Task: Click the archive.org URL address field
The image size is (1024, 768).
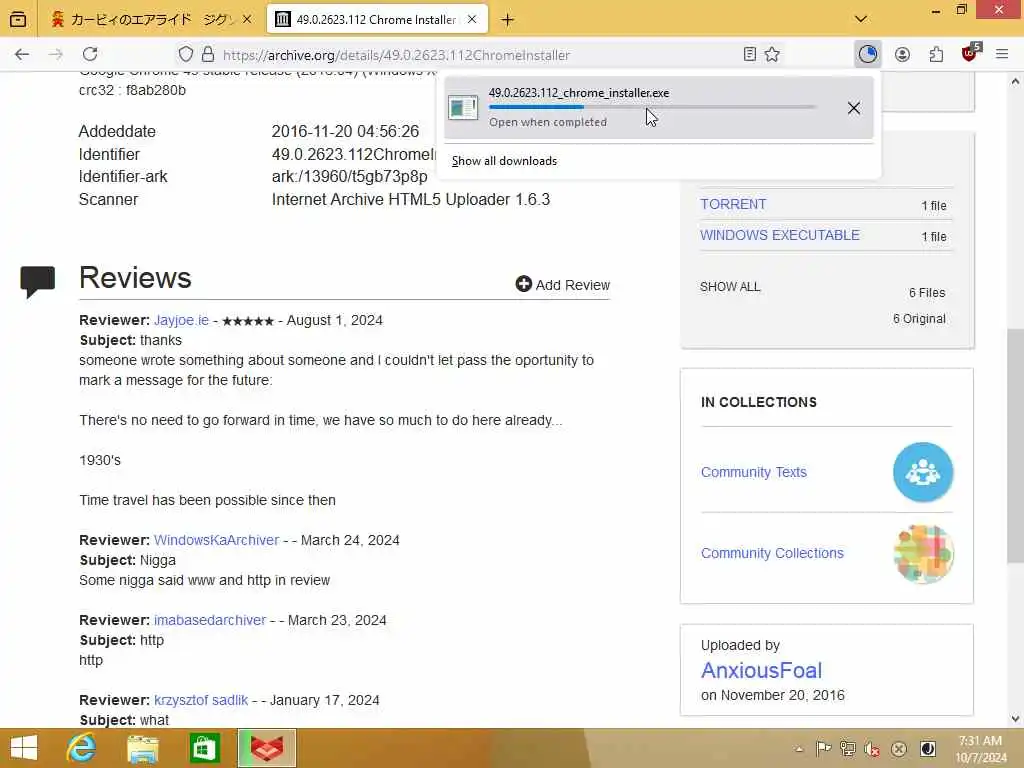Action: [396, 55]
